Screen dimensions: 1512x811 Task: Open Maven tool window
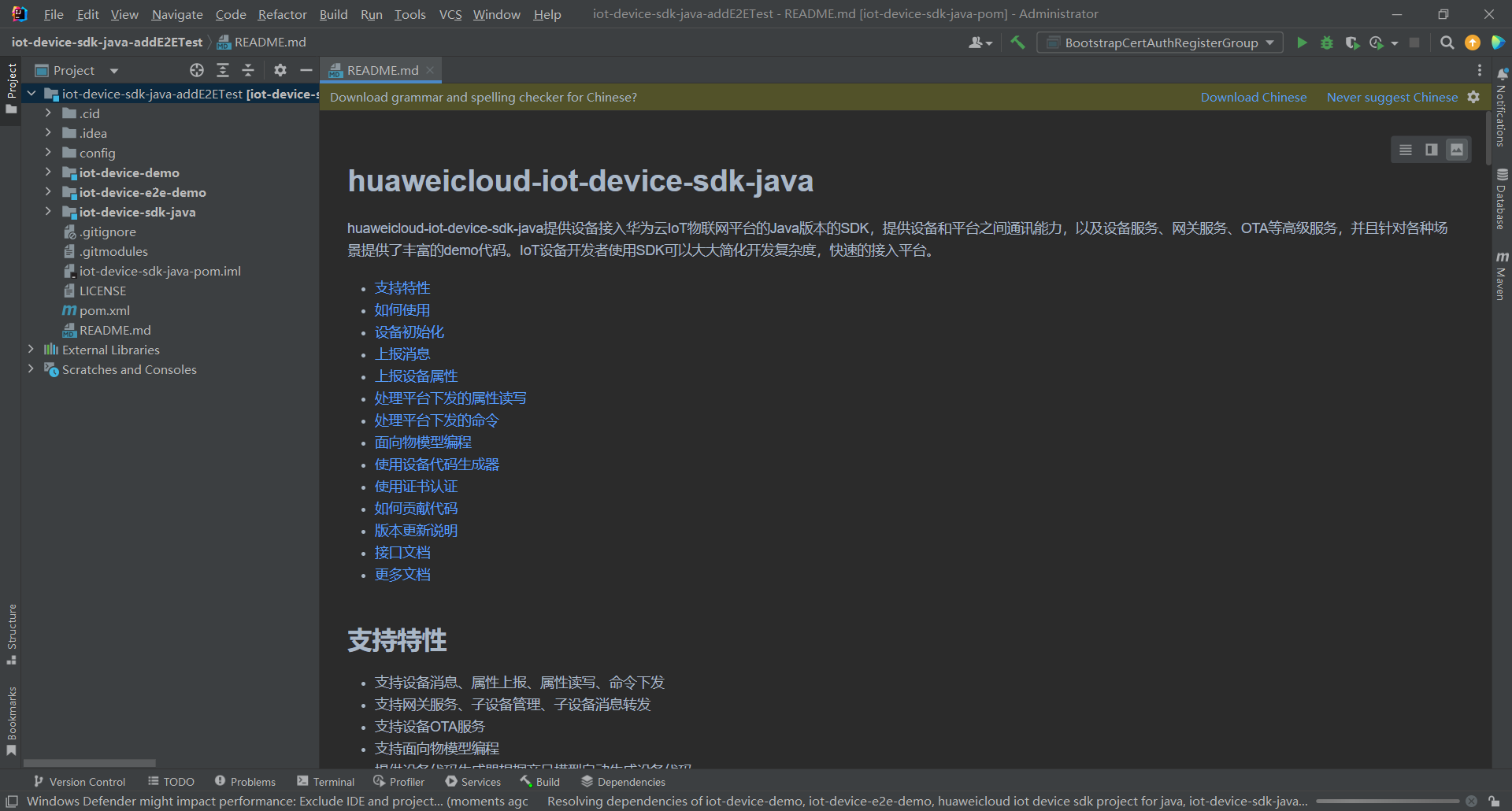pos(1502,276)
